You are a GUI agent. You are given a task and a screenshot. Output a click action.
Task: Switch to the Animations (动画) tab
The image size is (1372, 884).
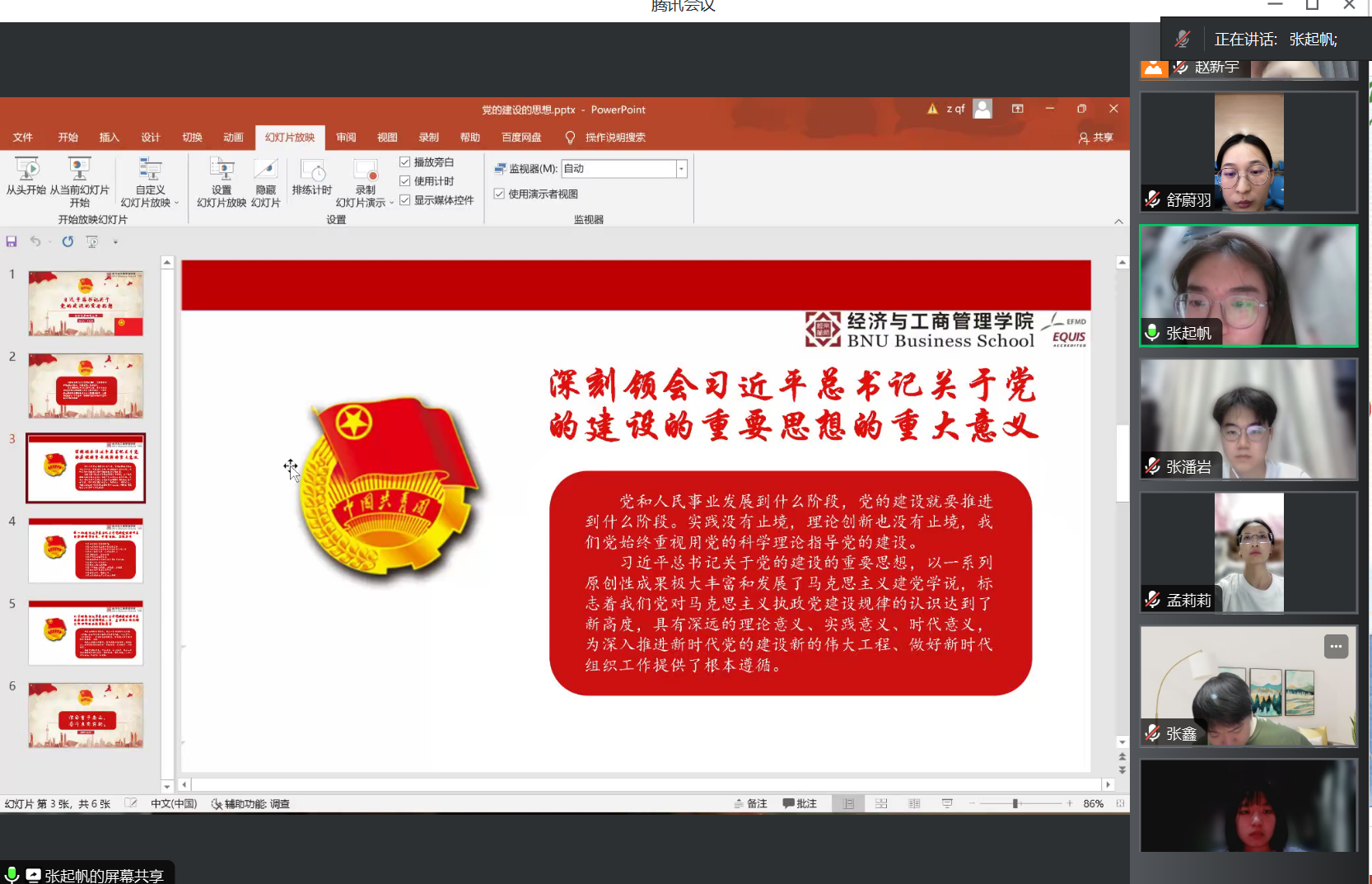point(233,138)
